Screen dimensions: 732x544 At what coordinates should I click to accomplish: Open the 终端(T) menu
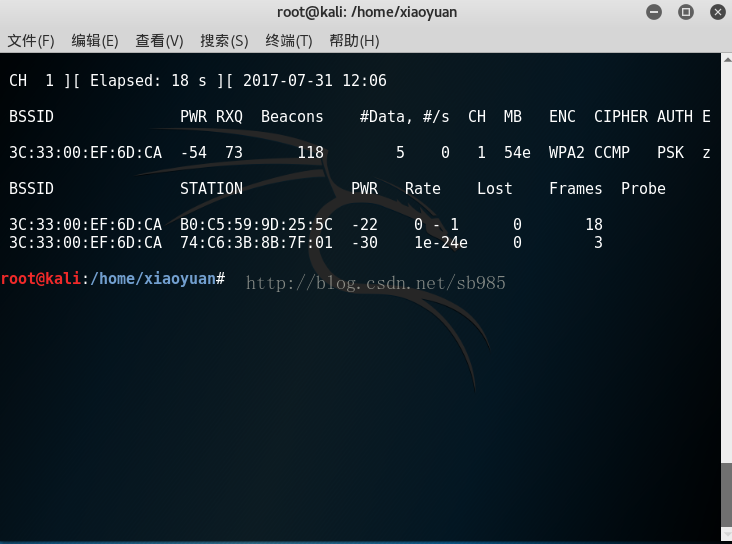(x=289, y=41)
